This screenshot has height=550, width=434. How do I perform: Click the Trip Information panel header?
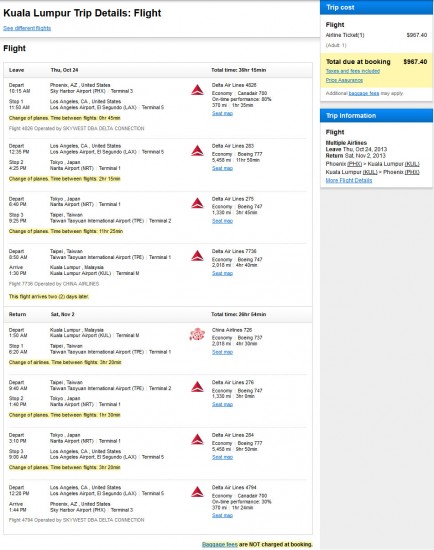coord(376,116)
